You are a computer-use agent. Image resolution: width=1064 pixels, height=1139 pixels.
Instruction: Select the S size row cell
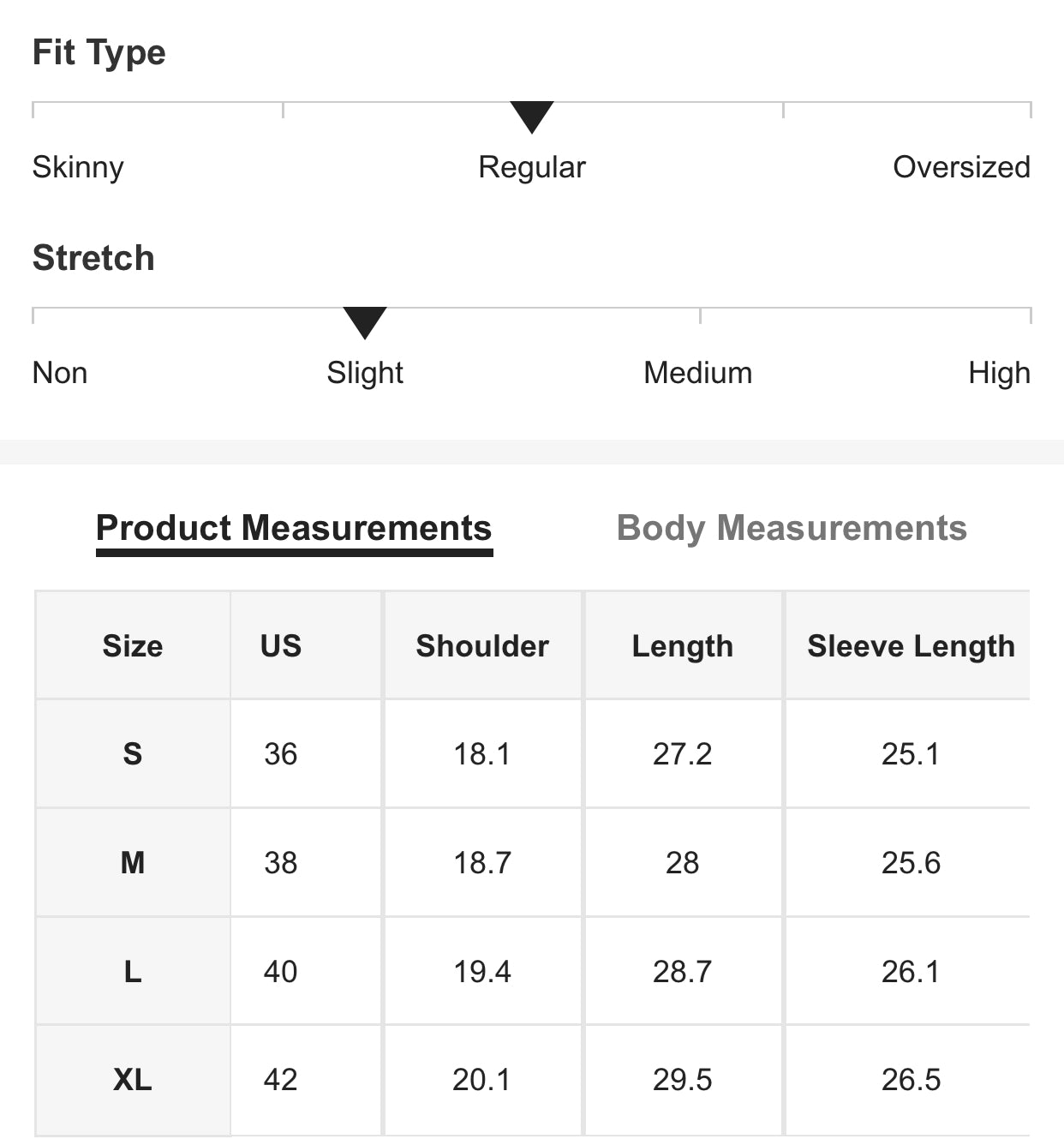point(133,754)
